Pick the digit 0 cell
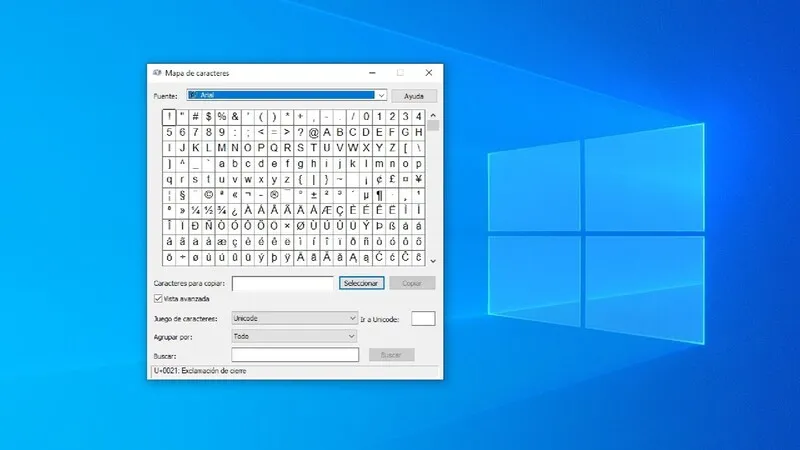The height and width of the screenshot is (450, 800). click(x=366, y=117)
